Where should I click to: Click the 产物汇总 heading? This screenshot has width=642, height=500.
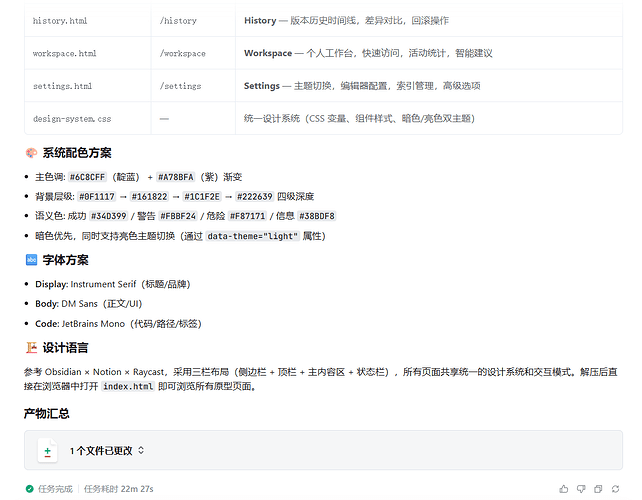(x=46, y=414)
